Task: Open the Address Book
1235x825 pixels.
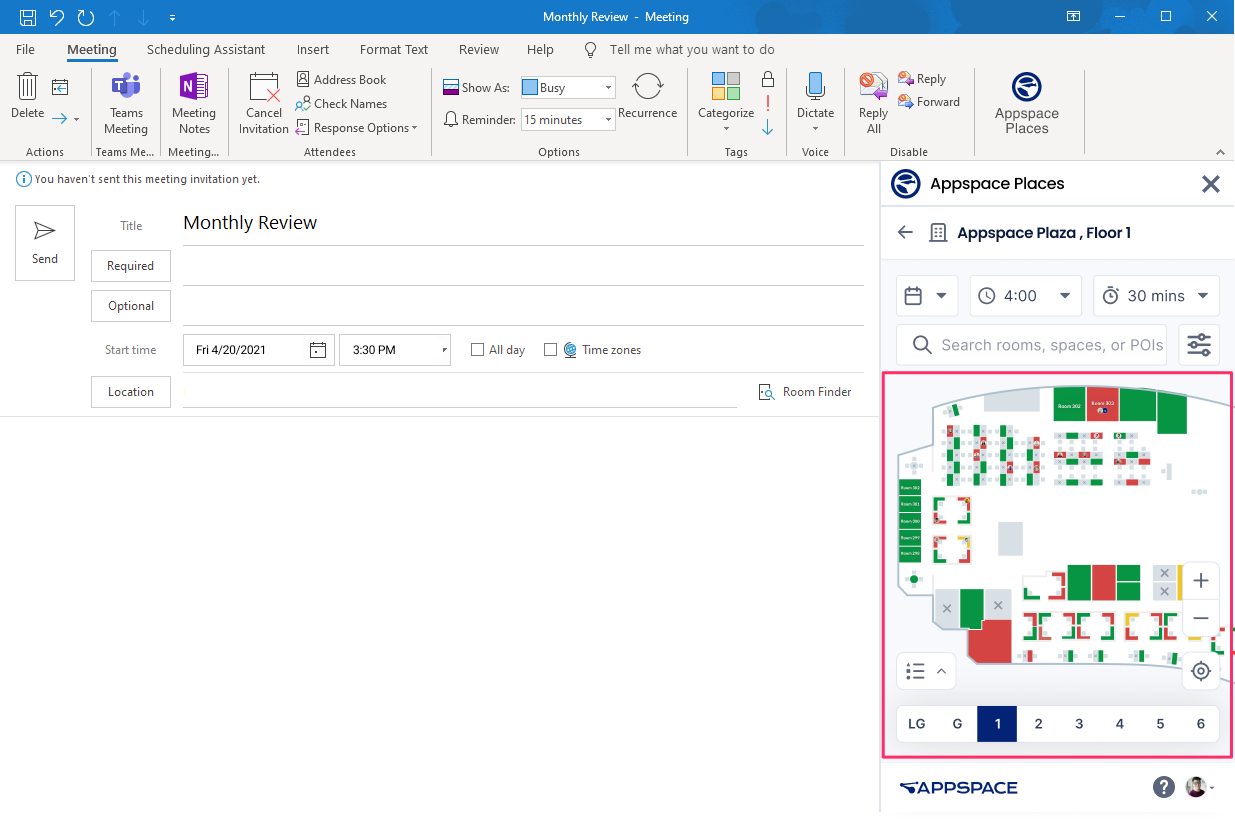Action: pos(341,79)
